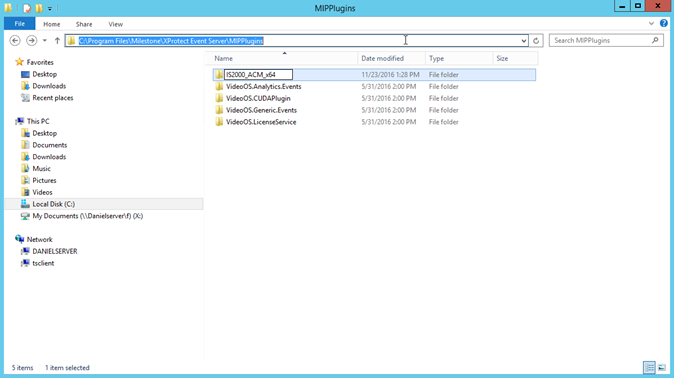Viewport: 674px width, 378px height.
Task: Click the VideoOS.Analytics.Events folder icon
Action: point(219,86)
